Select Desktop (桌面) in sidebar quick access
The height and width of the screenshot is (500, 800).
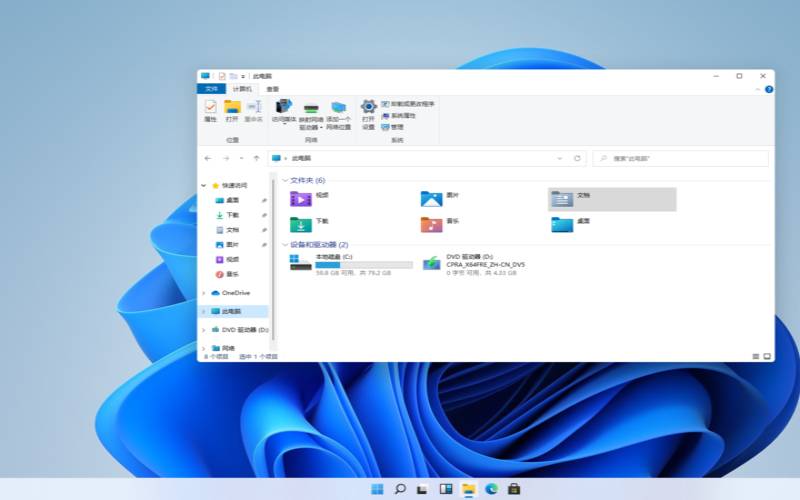click(233, 200)
